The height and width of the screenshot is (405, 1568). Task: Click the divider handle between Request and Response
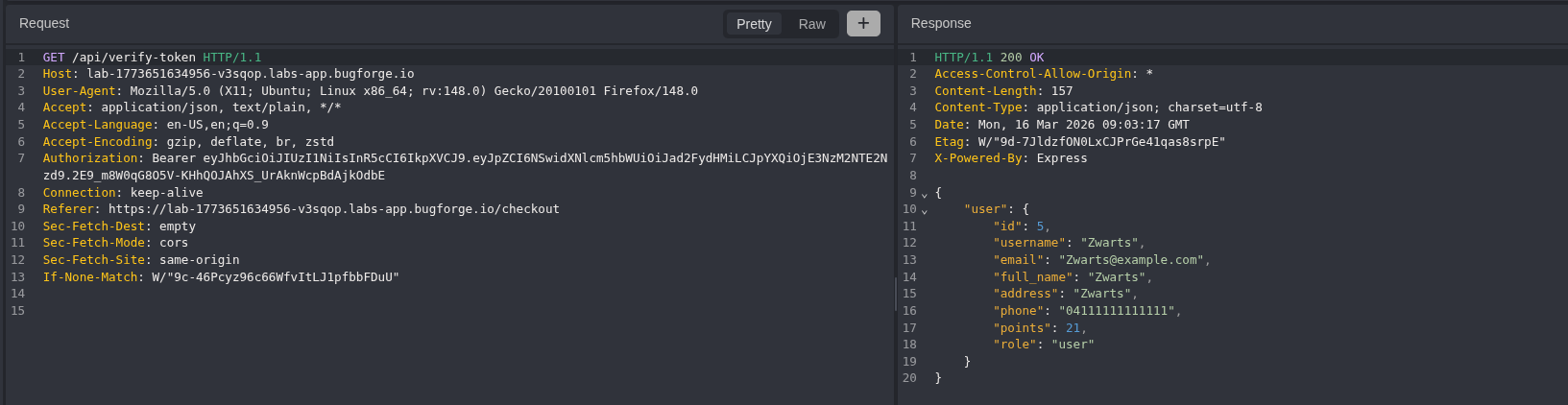click(895, 294)
